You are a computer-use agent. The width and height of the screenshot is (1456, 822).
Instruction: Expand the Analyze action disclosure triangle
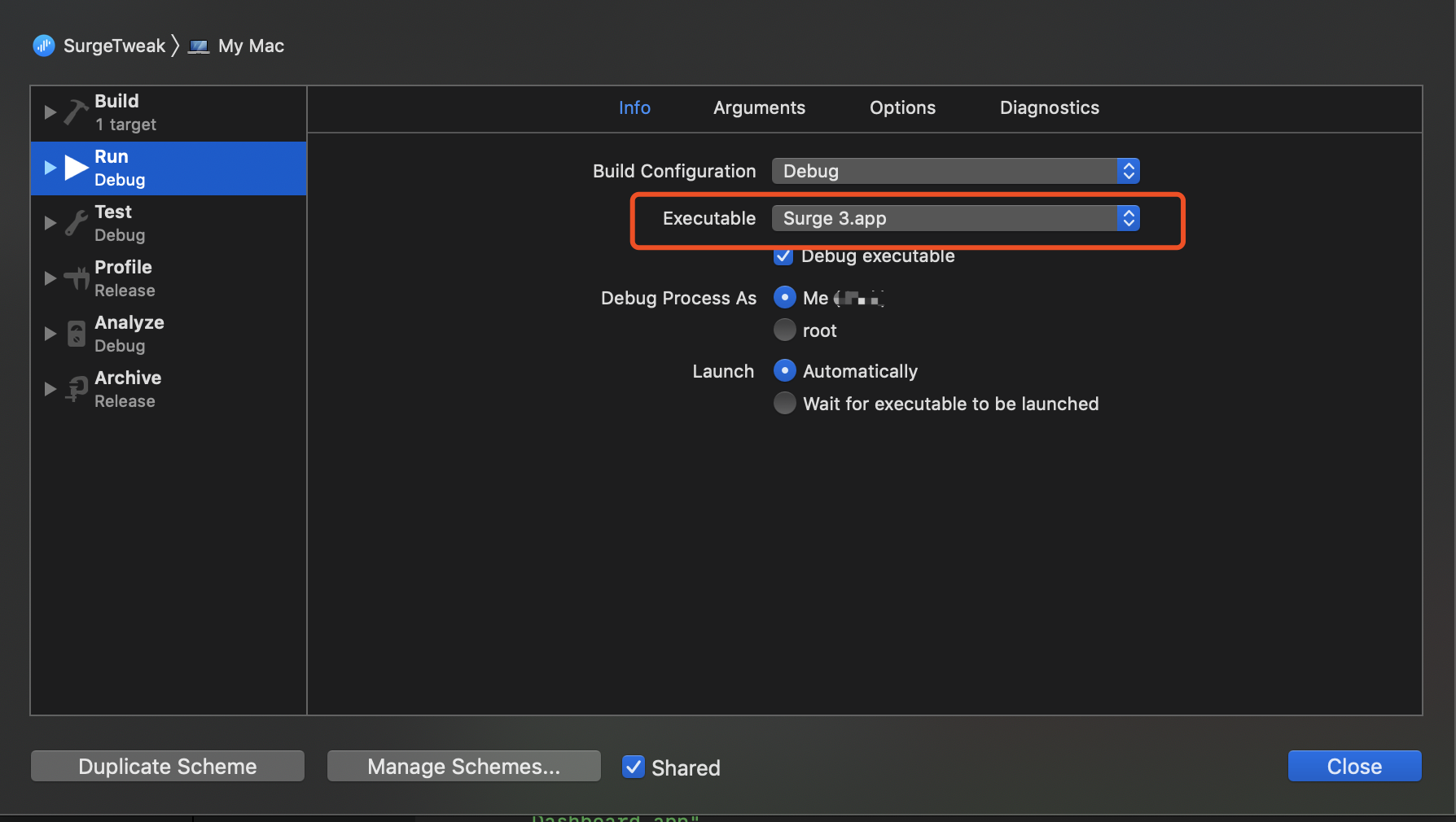pos(50,334)
